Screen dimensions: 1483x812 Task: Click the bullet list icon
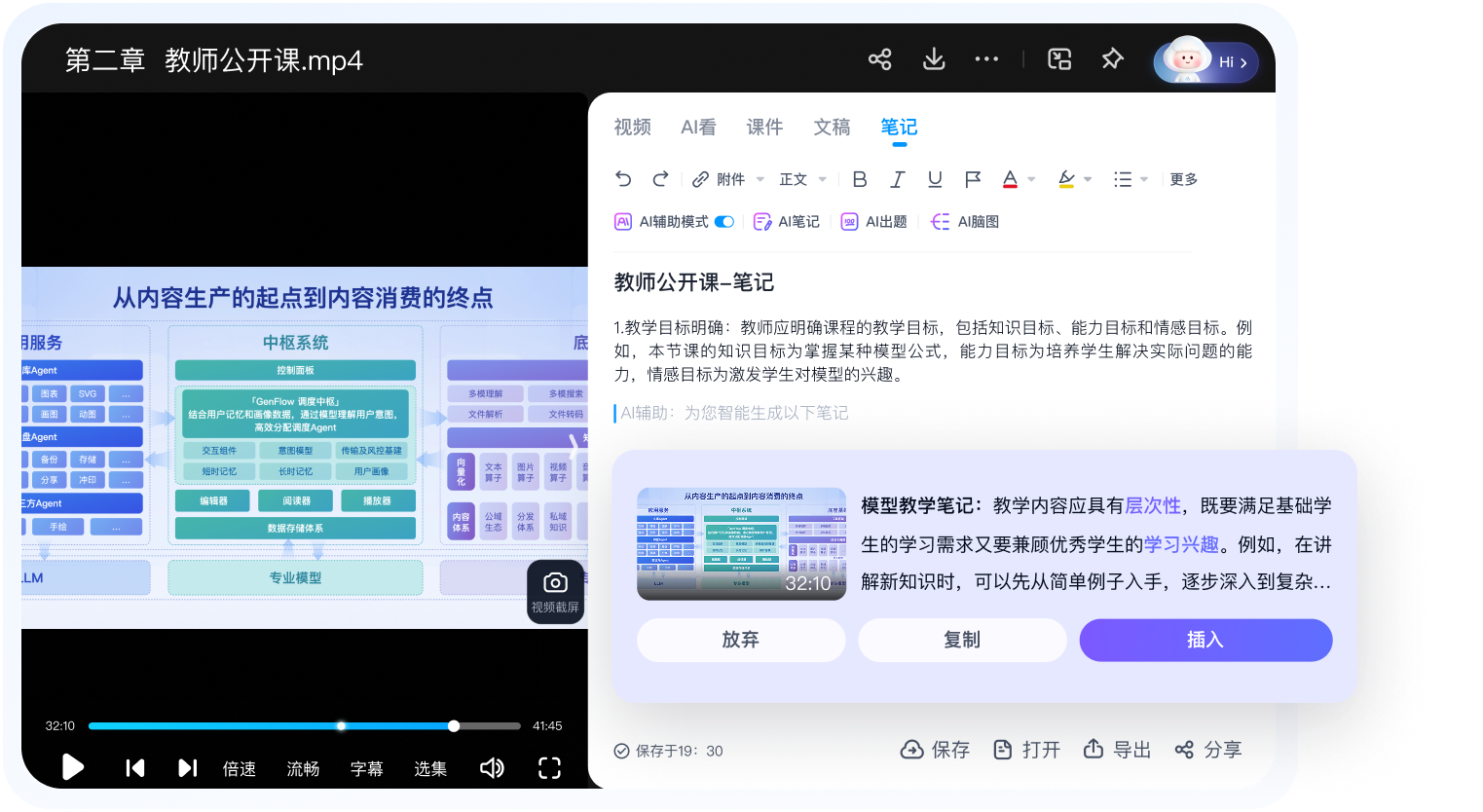pos(1123,179)
